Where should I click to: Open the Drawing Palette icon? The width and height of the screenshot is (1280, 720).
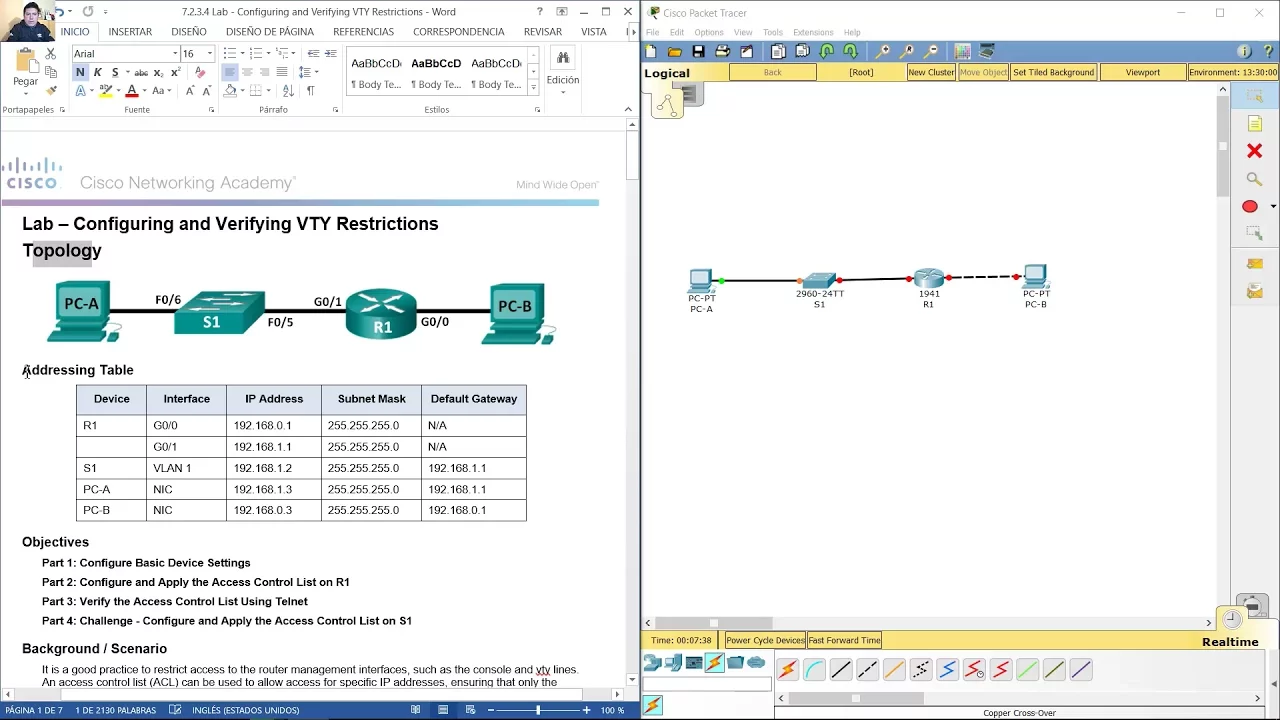pos(962,52)
